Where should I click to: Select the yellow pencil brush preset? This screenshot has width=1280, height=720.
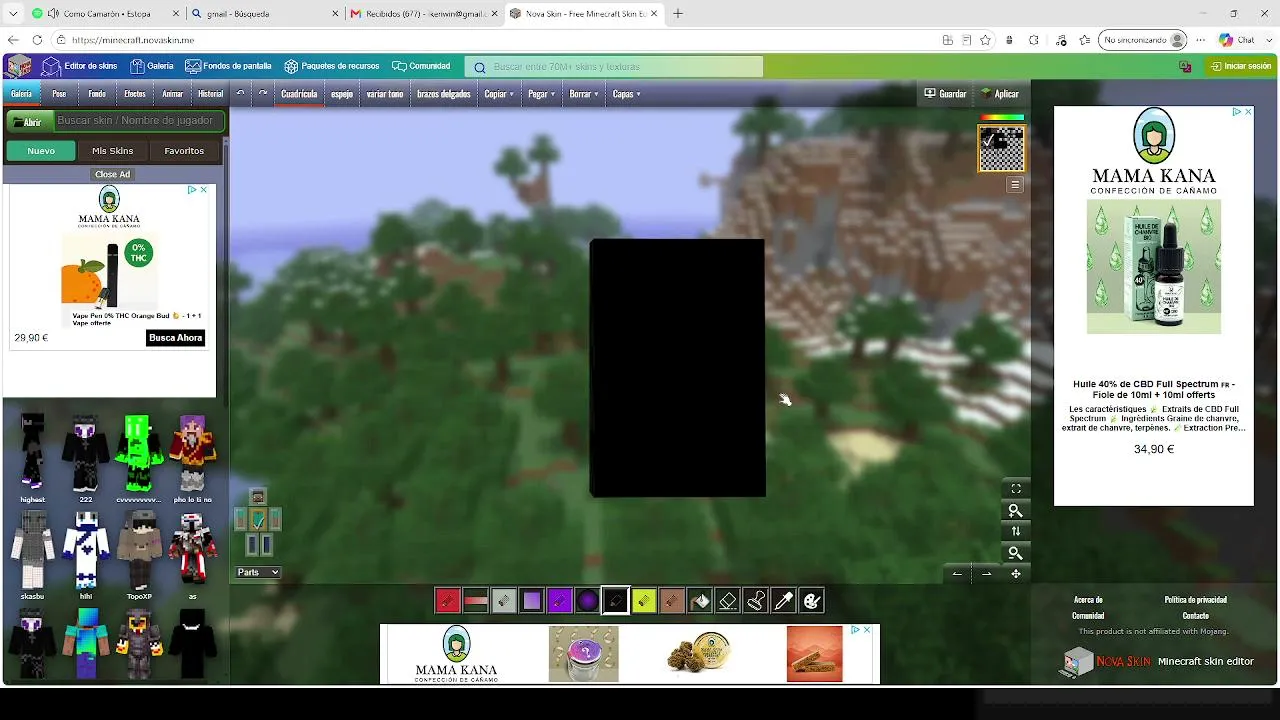tap(643, 601)
